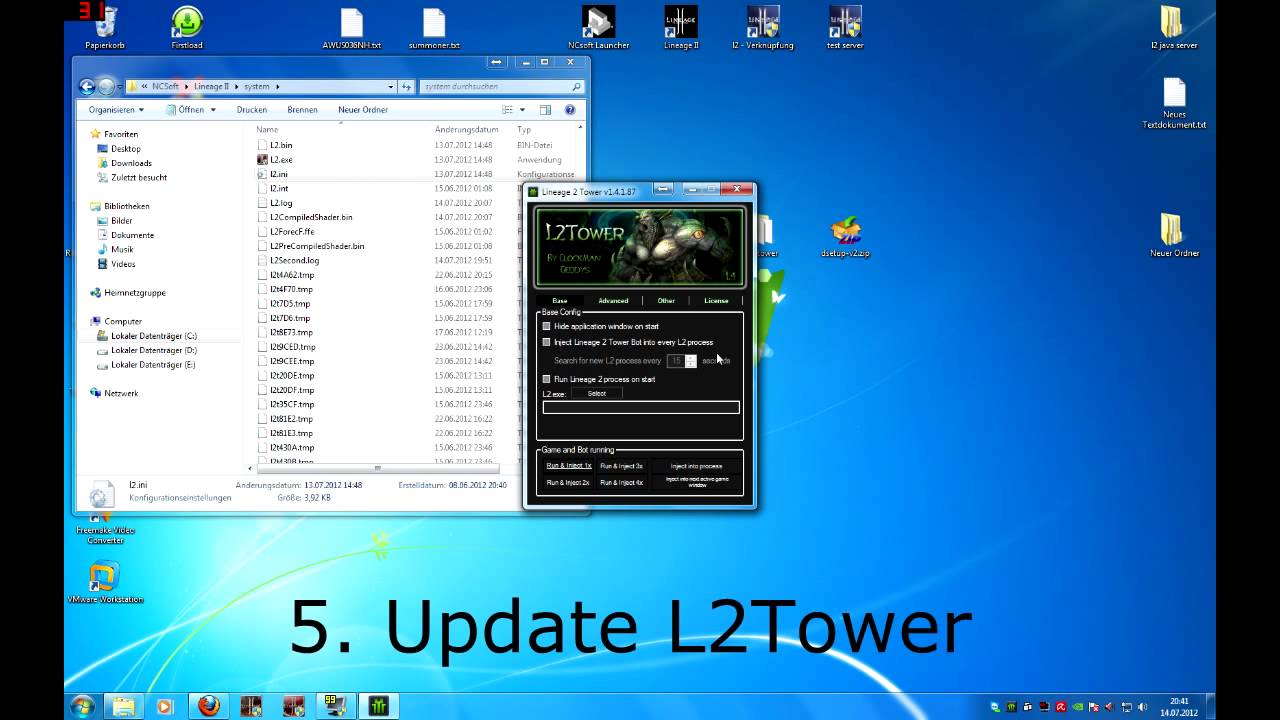Toggle the Explorer preview pane icon
The height and width of the screenshot is (720, 1280).
click(x=545, y=110)
